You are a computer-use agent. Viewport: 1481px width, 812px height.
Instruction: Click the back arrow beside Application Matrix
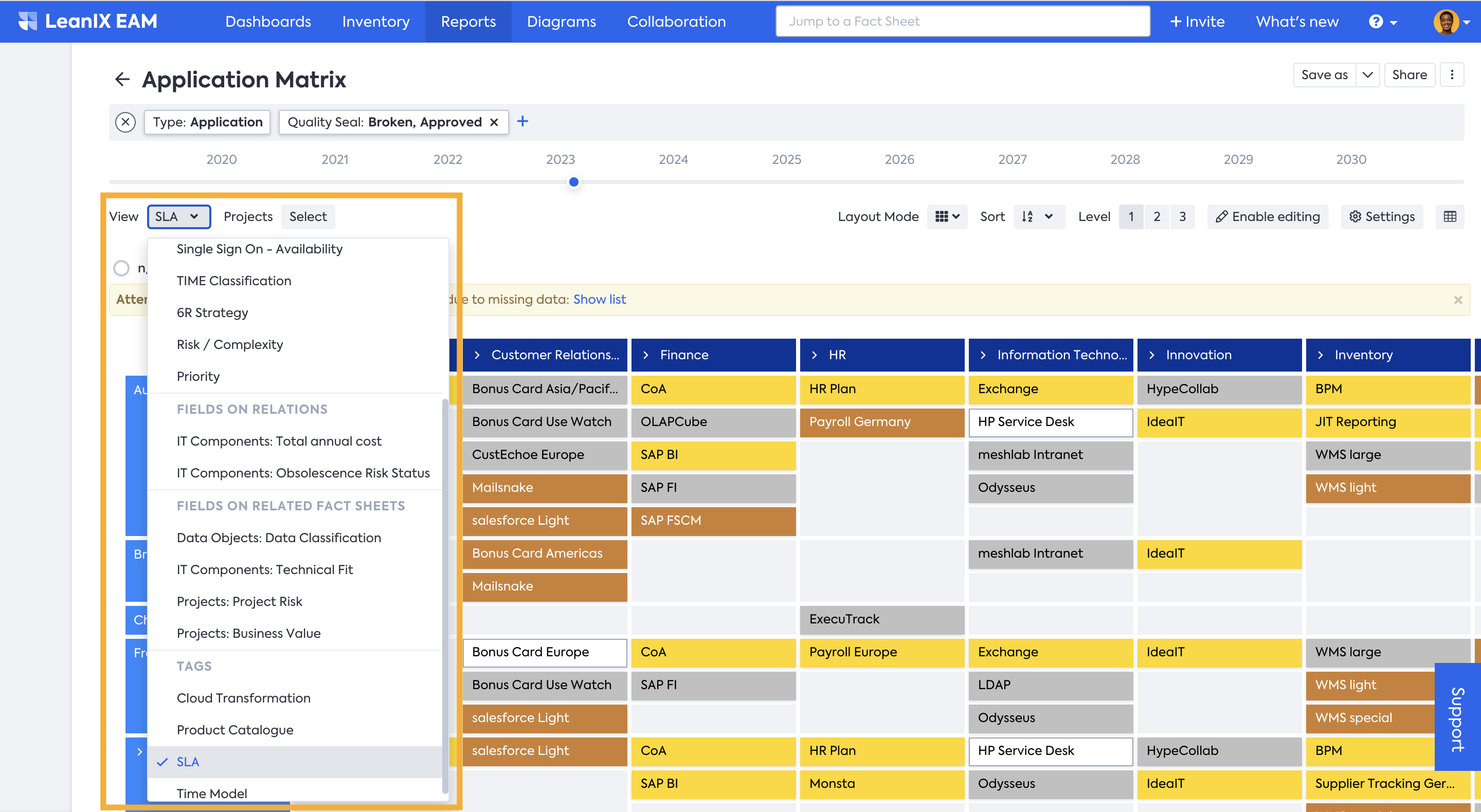pyautogui.click(x=122, y=79)
